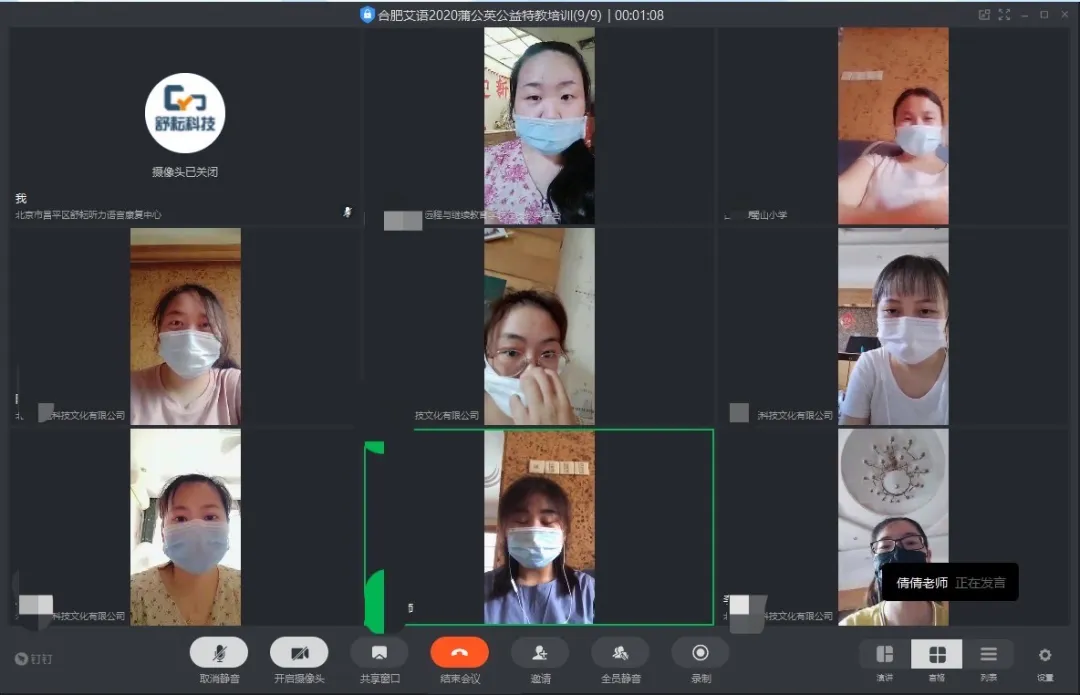End the meeting with red 结束会议 button
This screenshot has height=695, width=1080.
[x=460, y=653]
